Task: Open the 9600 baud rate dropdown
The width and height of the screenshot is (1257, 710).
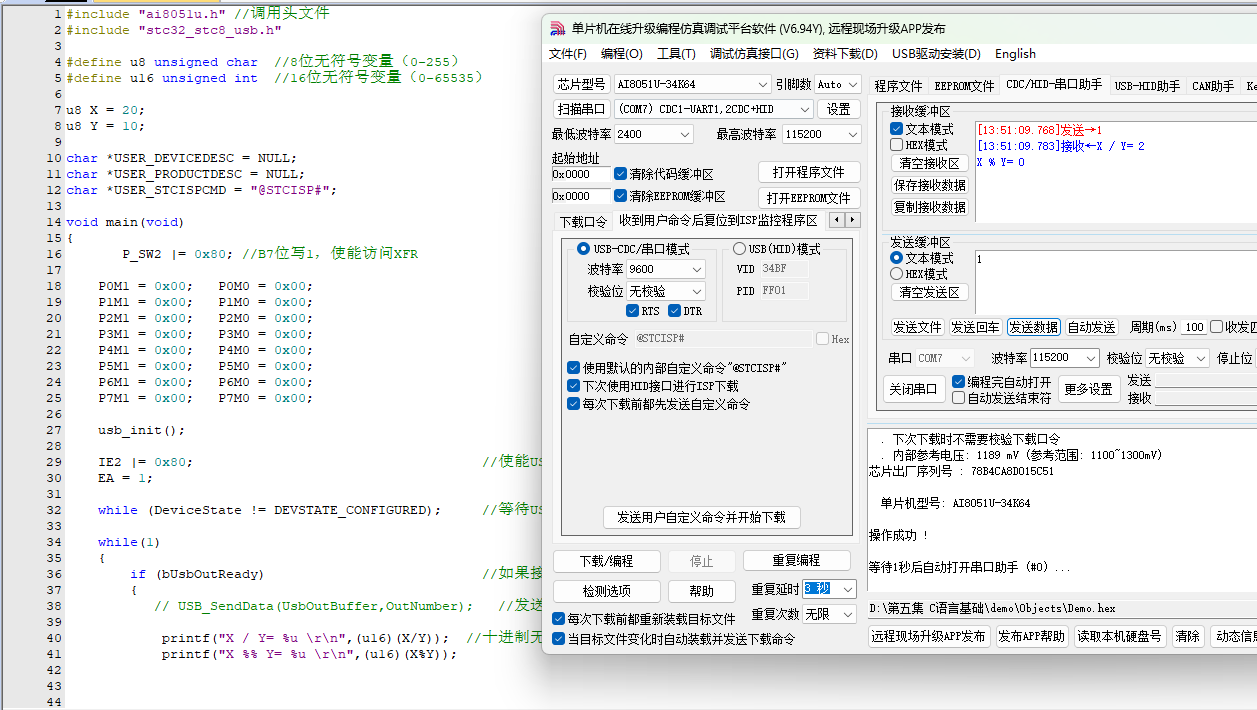Action: tap(666, 269)
